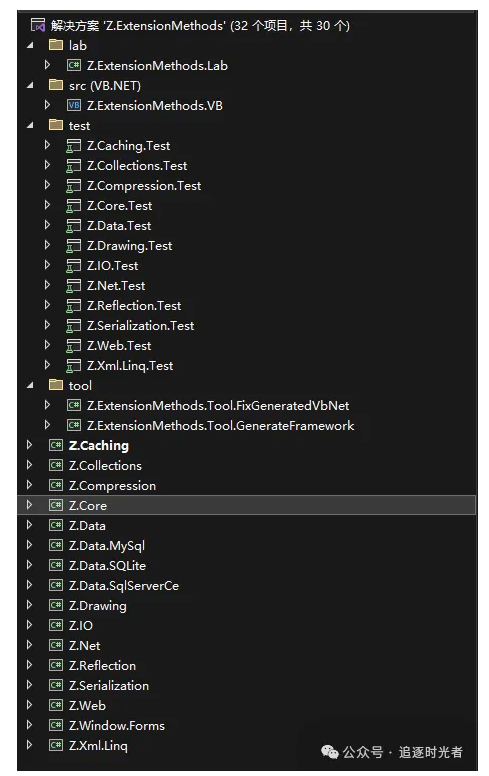
Task: Click the VB project icon for Z.ExtensionMethods.VB
Action: coord(74,105)
